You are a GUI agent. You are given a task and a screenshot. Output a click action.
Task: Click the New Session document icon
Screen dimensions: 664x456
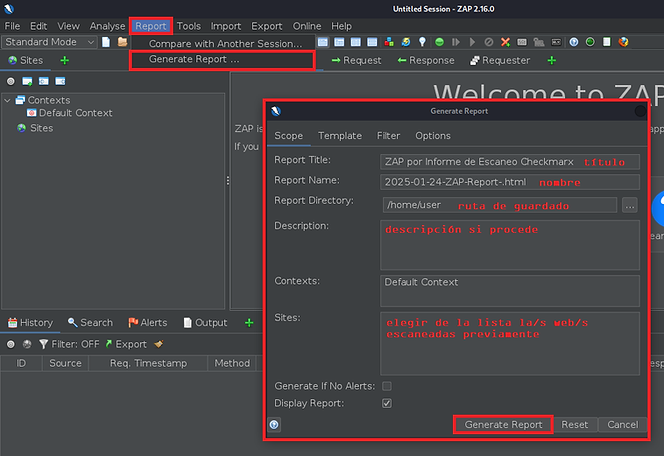106,42
